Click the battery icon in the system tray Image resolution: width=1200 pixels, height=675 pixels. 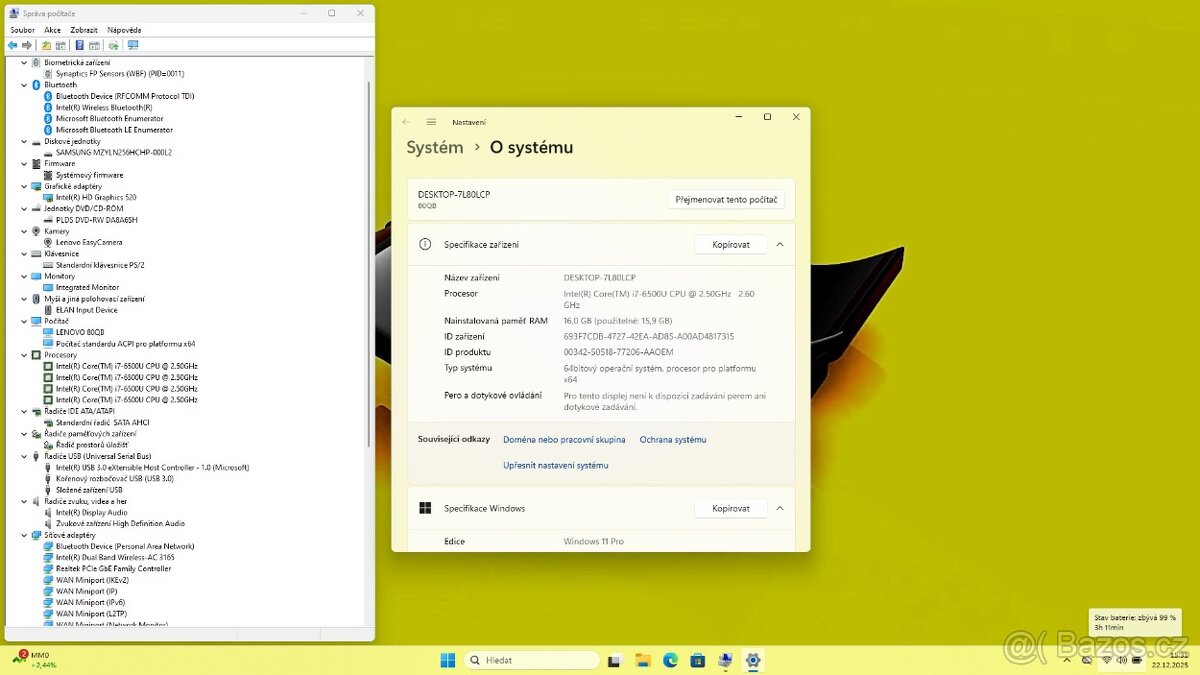[x=1137, y=660]
